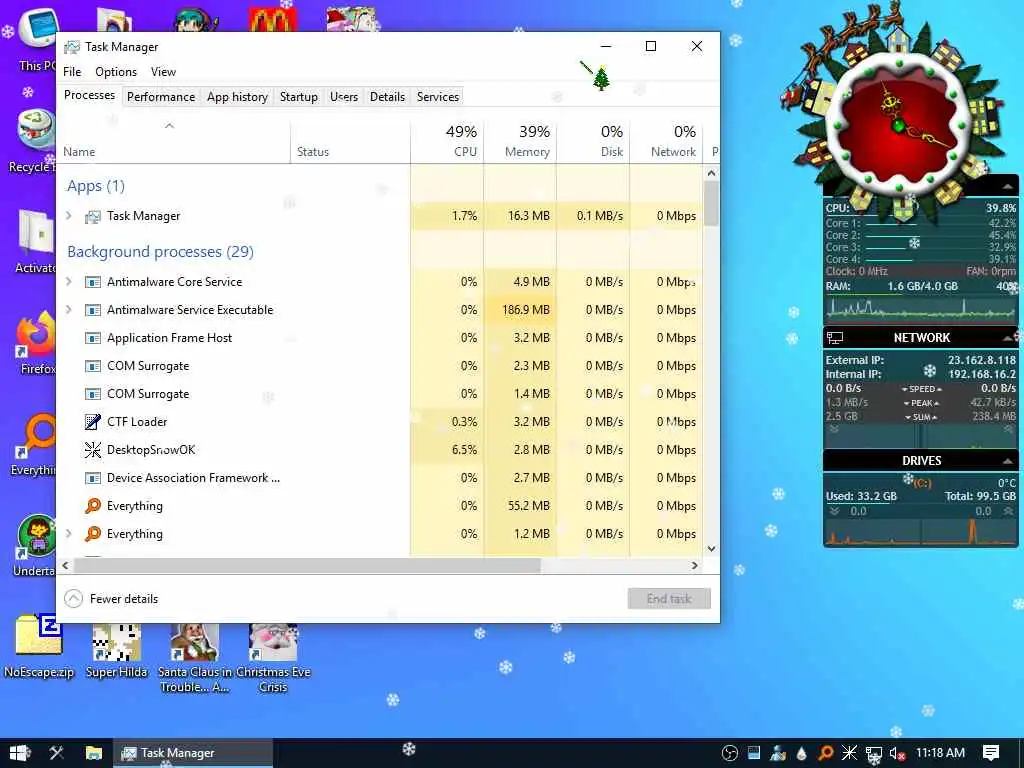Open the File menu

click(x=72, y=72)
